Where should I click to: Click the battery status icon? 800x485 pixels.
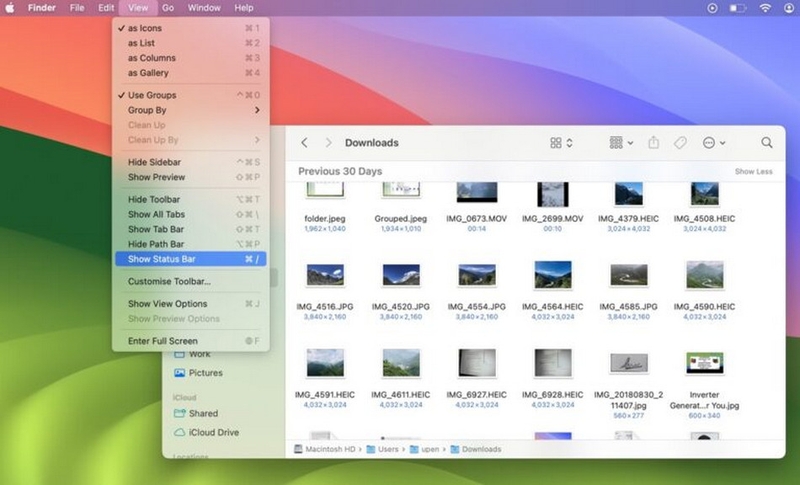click(x=738, y=8)
